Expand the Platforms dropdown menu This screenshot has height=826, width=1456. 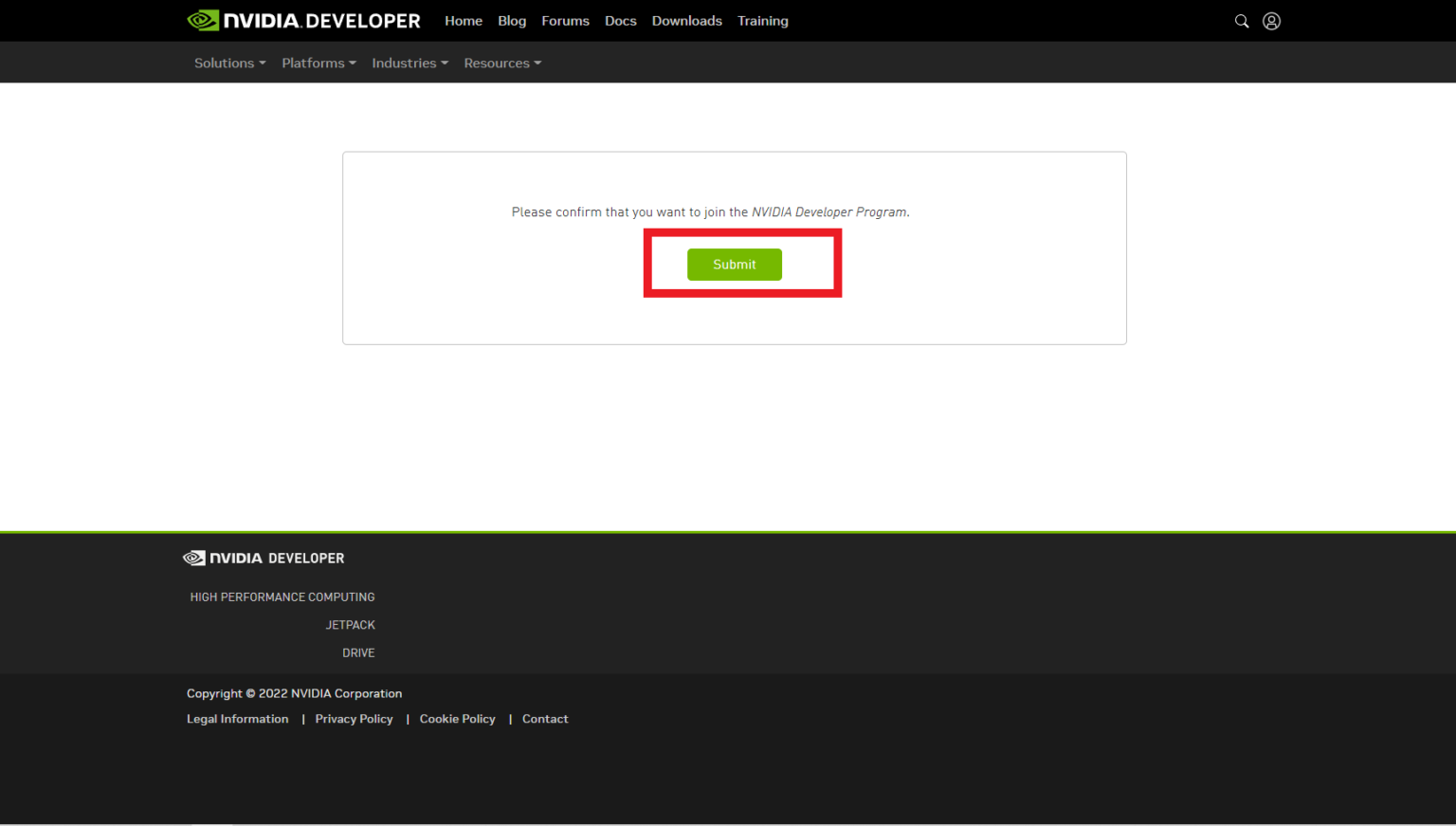318,63
